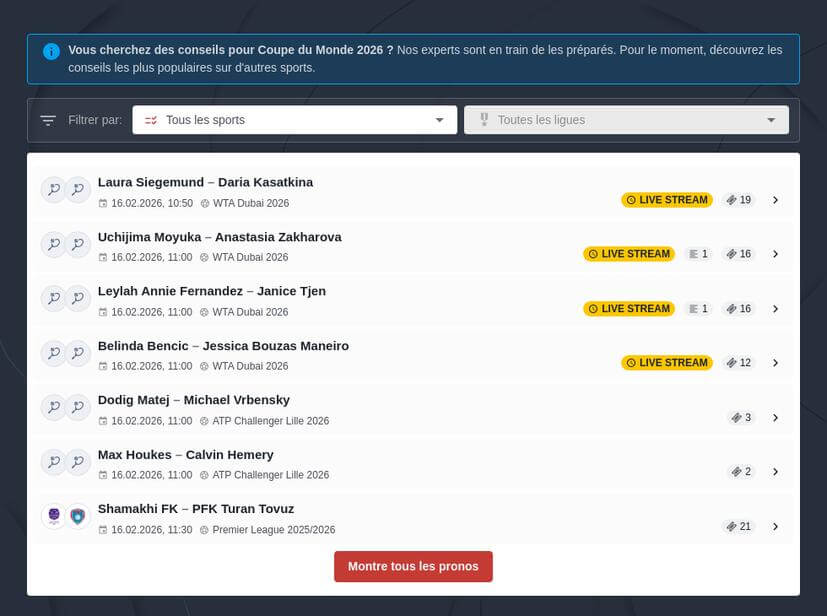
Task: Click PFK Turan Tovuz team logo
Action: [x=77, y=516]
